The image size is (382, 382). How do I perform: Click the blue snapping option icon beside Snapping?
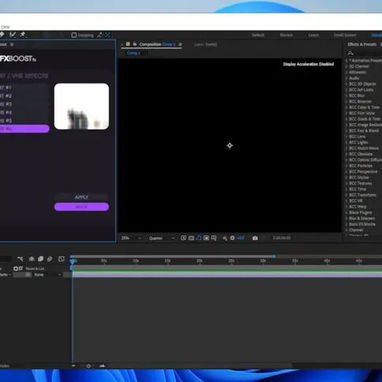point(108,35)
